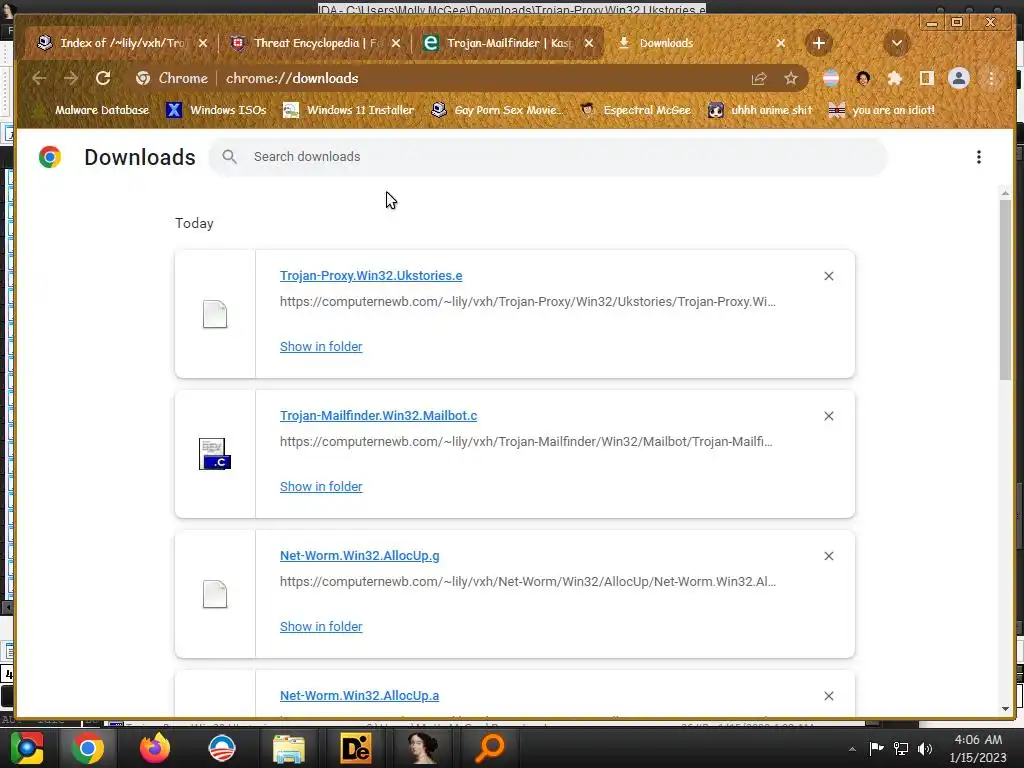Open the Malware Database bookmark
This screenshot has height=768, width=1024.
(x=91, y=110)
